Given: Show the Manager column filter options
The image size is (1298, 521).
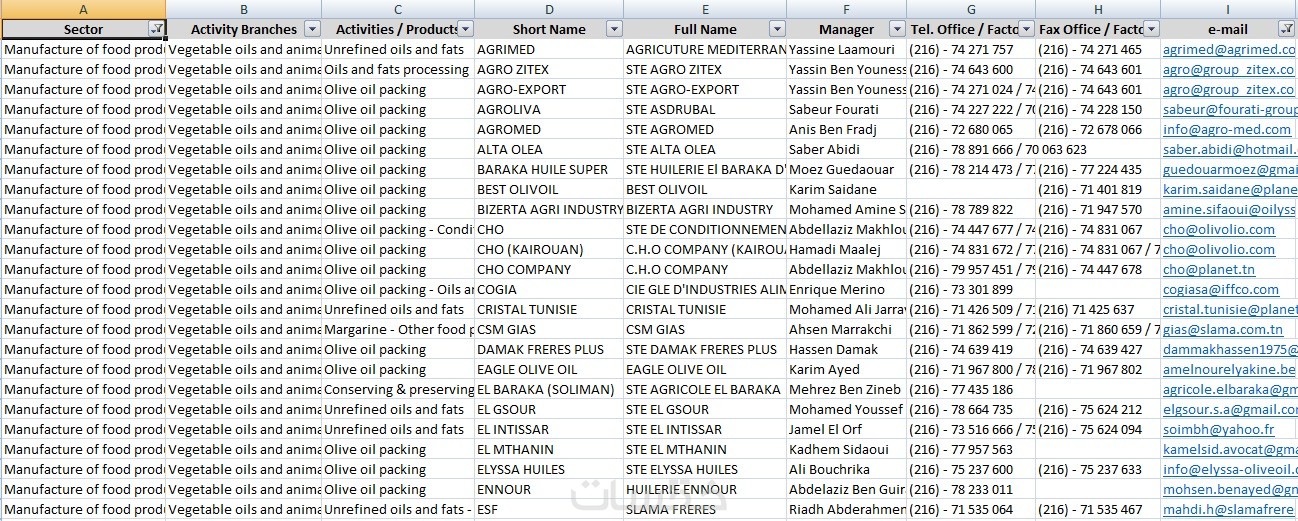Looking at the screenshot, I should click(897, 29).
